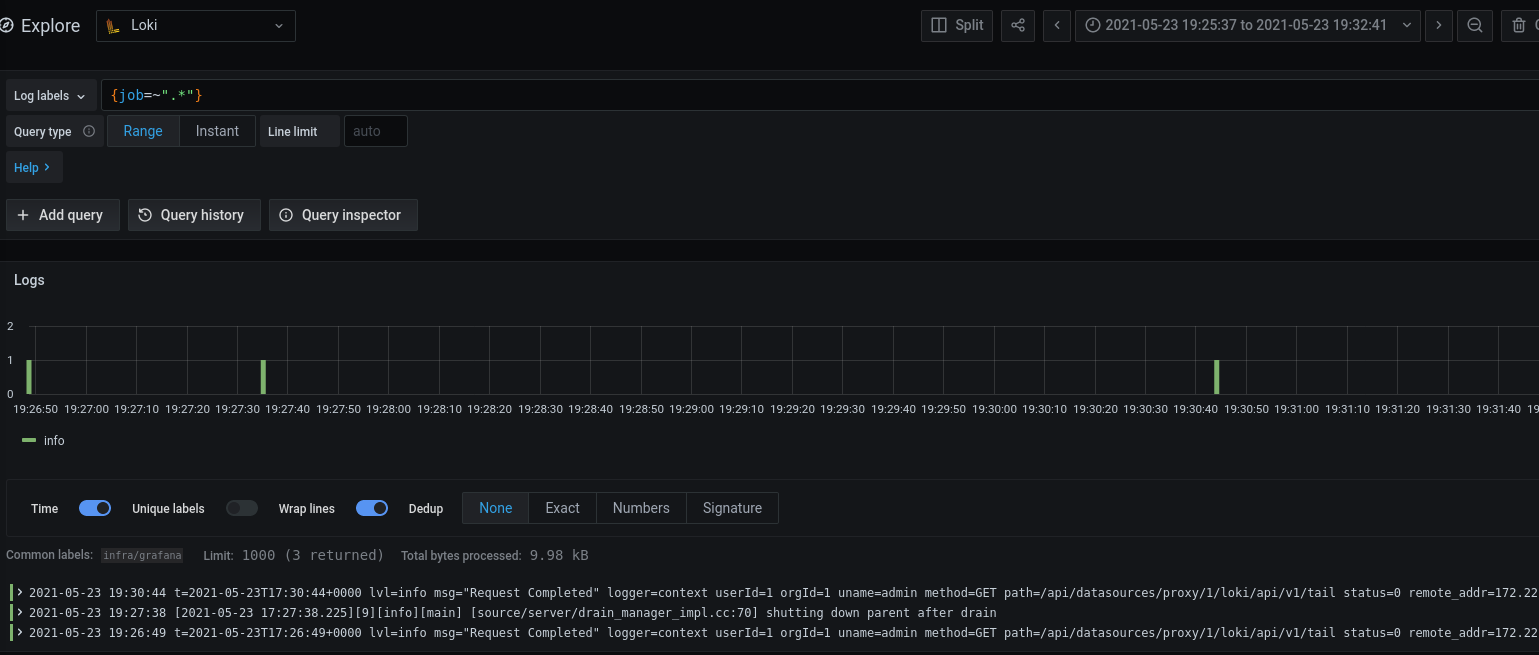Toggle the Time switch
Viewport: 1539px width, 655px height.
click(x=95, y=508)
